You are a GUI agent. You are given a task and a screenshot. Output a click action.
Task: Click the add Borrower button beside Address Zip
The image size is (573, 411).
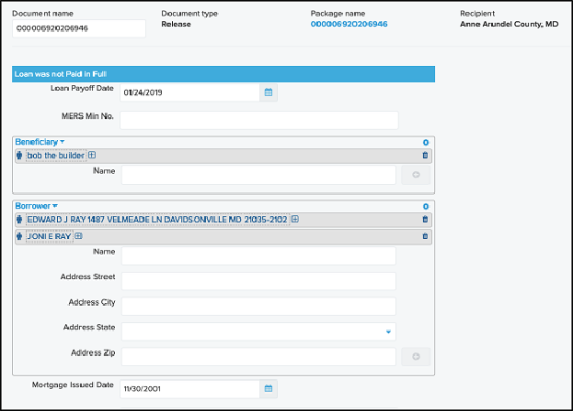[416, 357]
